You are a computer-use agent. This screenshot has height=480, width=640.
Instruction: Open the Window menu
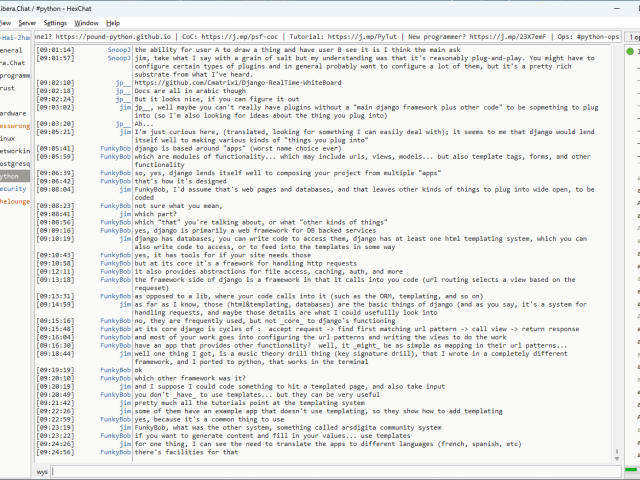pos(87,22)
